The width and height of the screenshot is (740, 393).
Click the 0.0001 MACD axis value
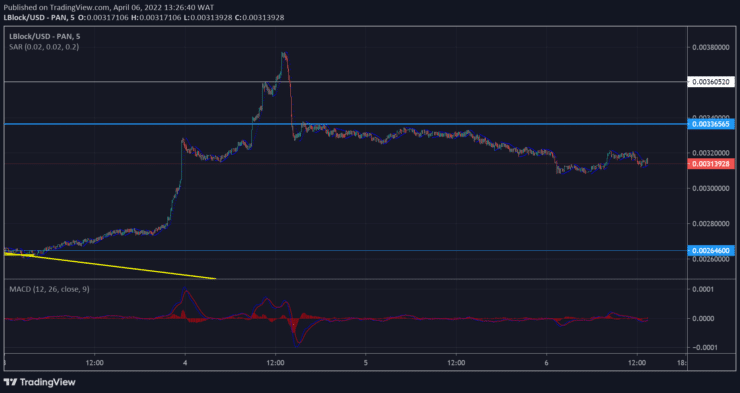coord(703,289)
